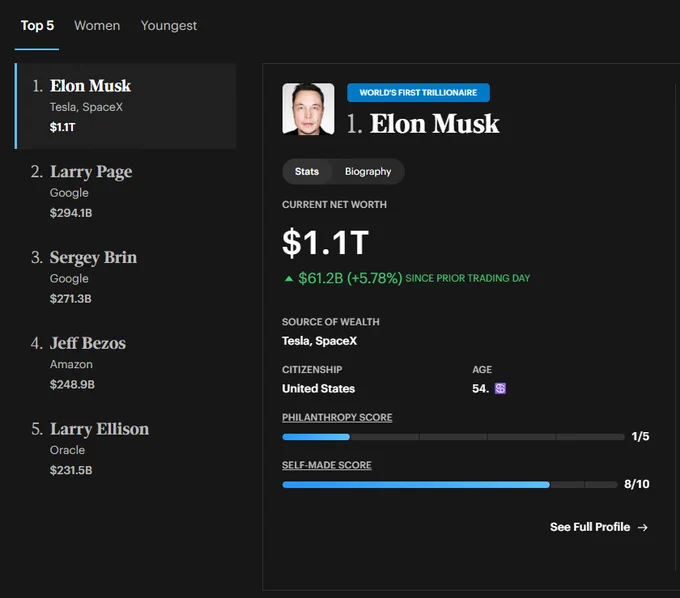Select Jeff Bezos in the ranking list
The image size is (680, 598).
(126, 363)
